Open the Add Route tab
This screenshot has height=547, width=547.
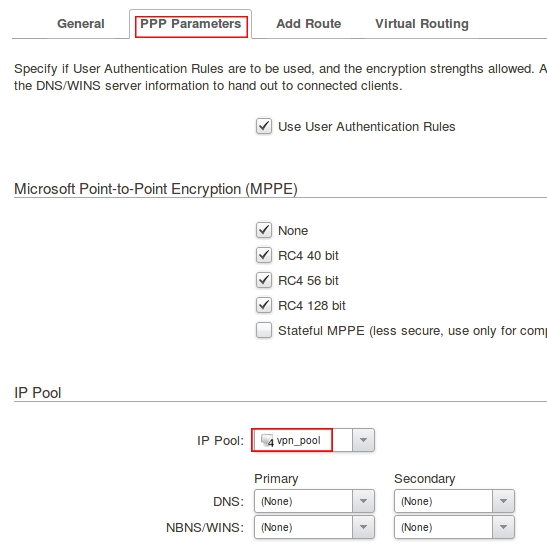tap(308, 24)
